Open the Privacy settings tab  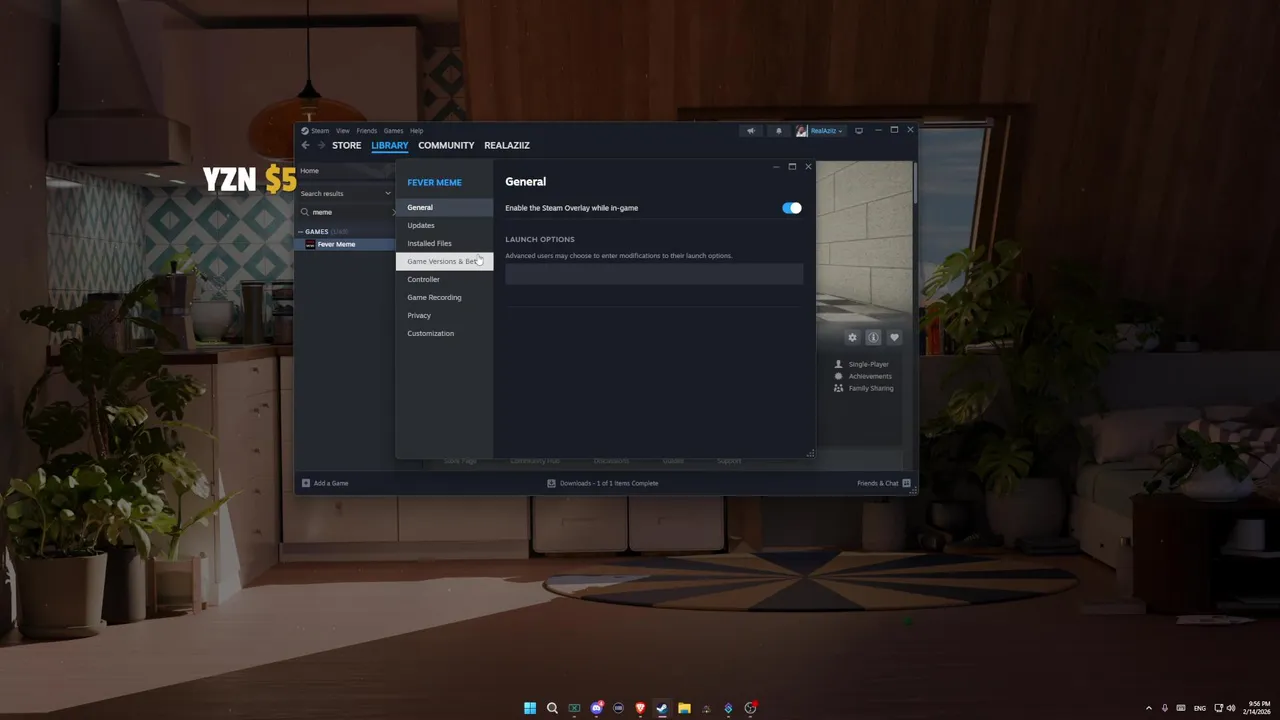pyautogui.click(x=444, y=315)
